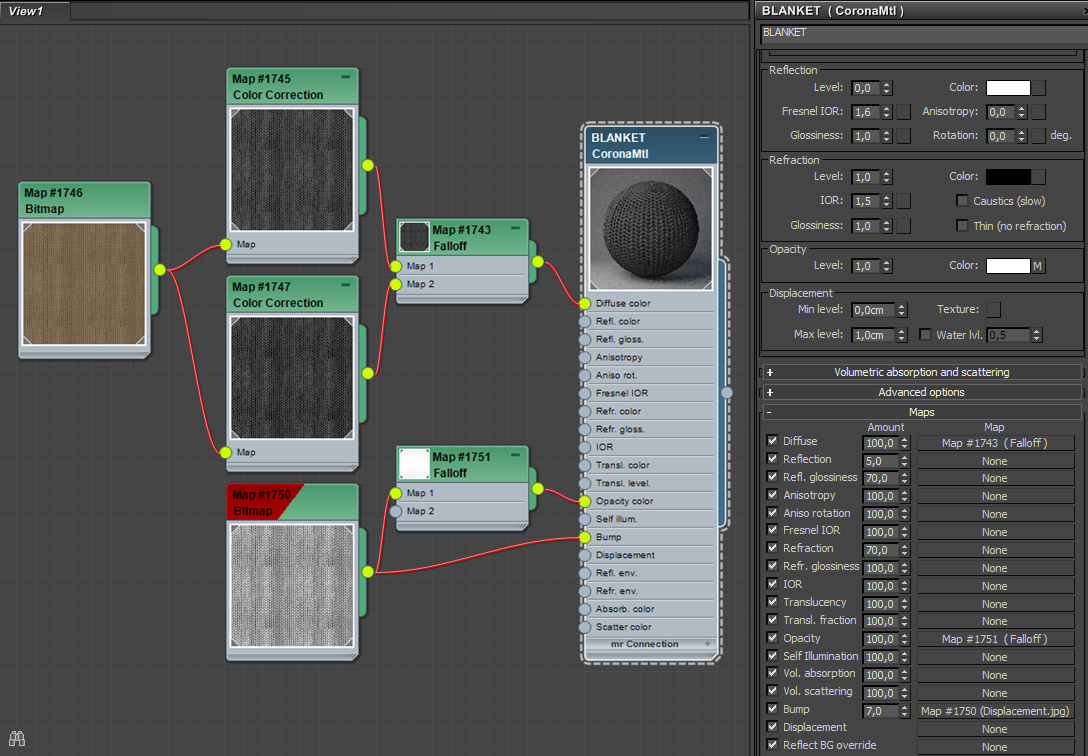1088x756 pixels.
Task: Click the Self illum. input socket
Action: [585, 519]
